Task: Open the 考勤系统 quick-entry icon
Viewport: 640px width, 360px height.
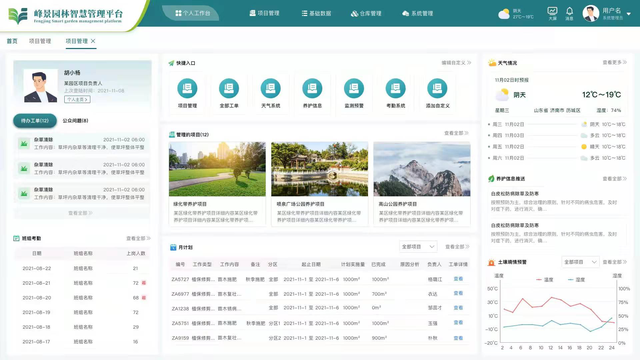Action: coord(396,88)
